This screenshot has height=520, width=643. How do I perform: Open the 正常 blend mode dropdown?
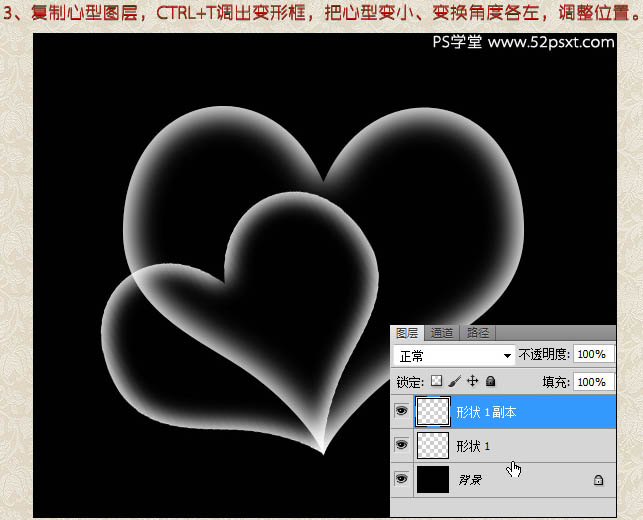[454, 355]
